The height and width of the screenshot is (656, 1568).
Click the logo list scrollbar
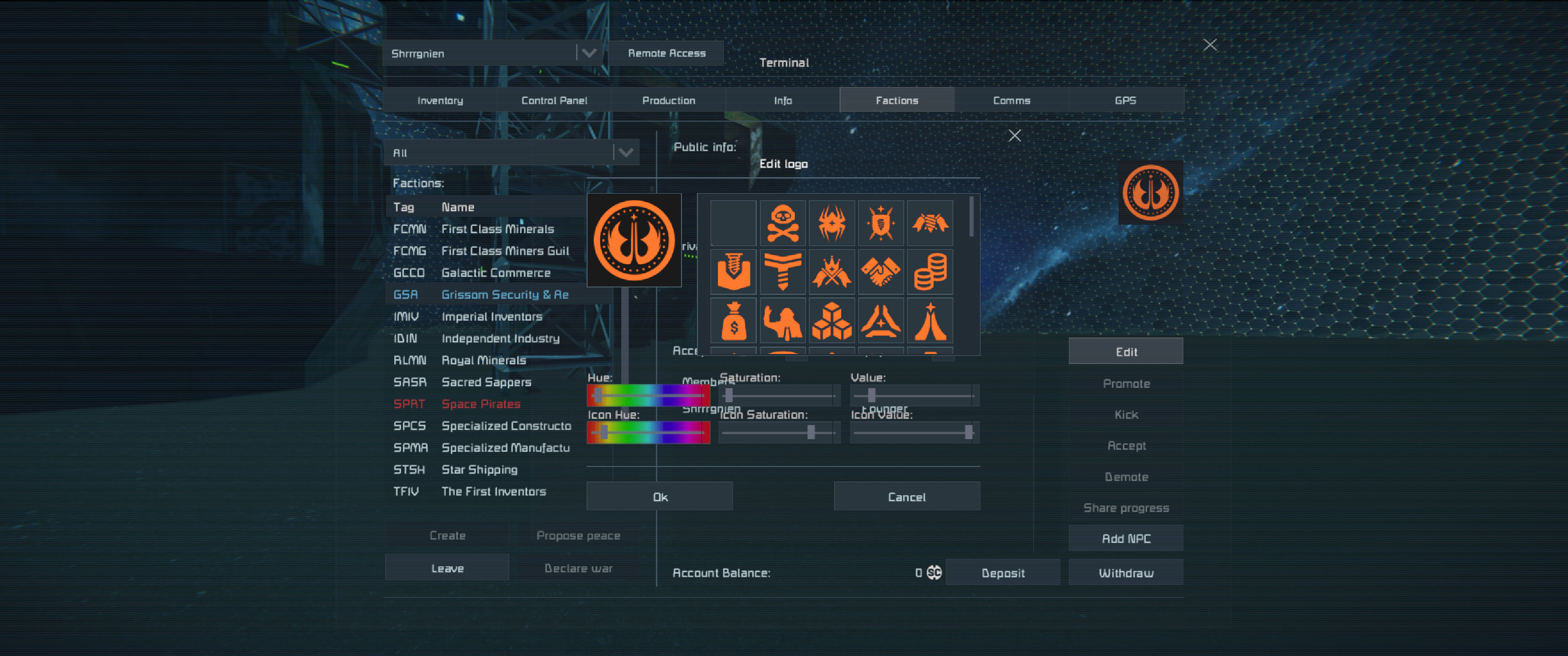(x=971, y=217)
